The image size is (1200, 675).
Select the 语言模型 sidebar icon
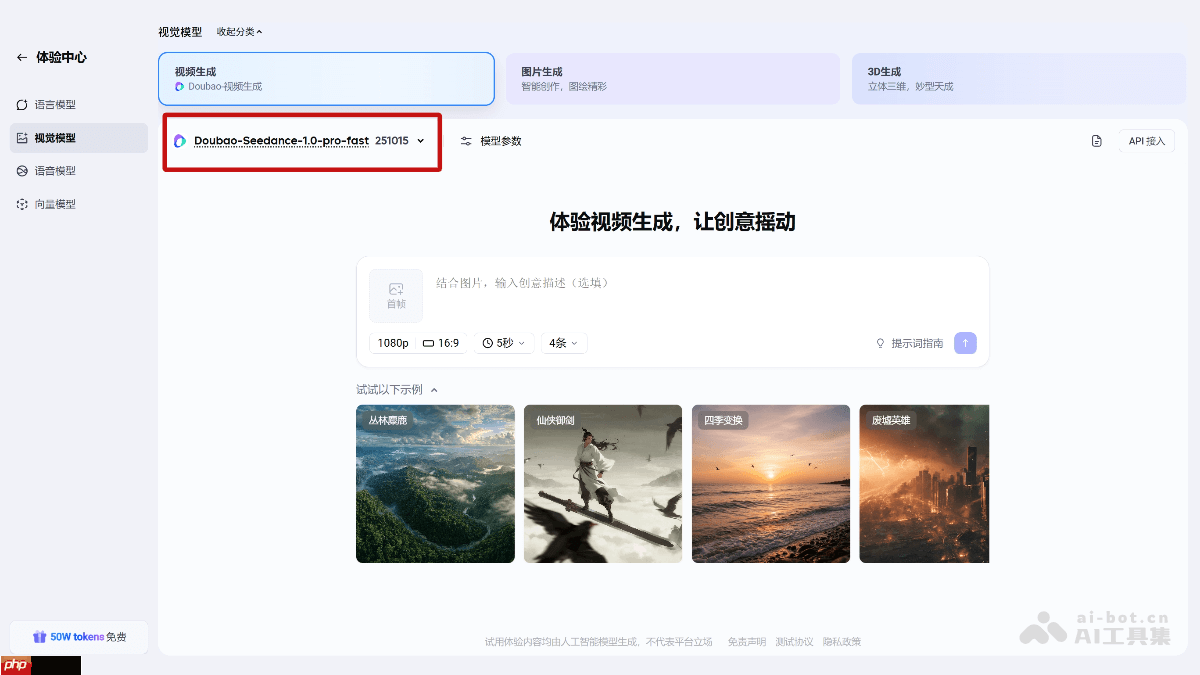(21, 104)
